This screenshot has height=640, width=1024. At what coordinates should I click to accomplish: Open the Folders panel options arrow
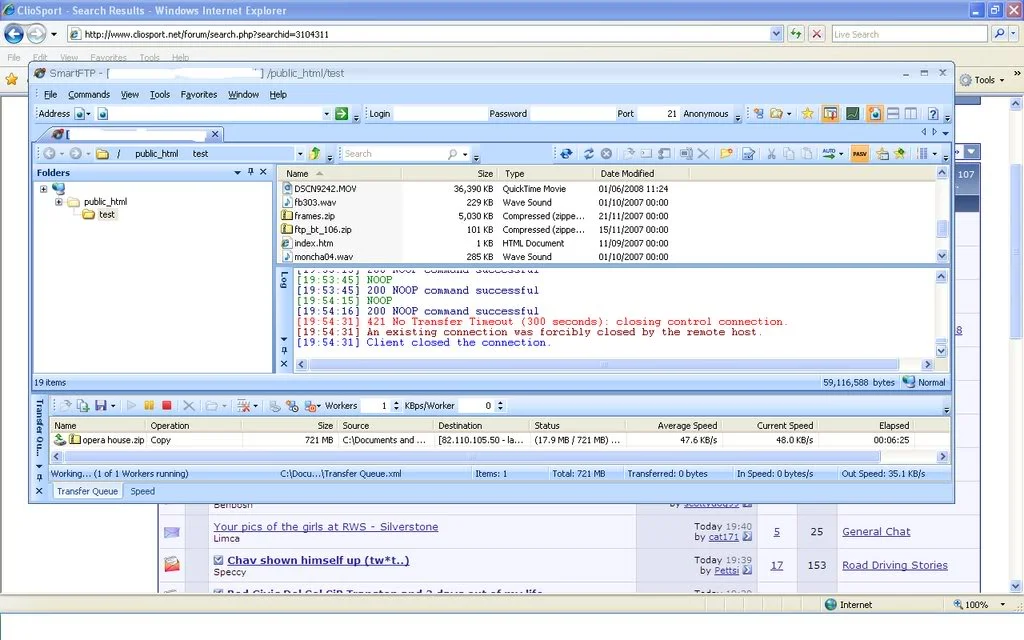tap(238, 172)
